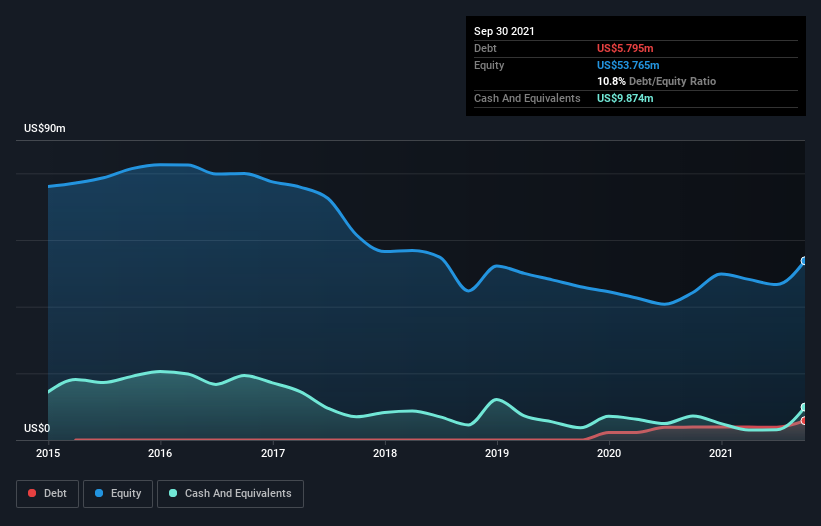821x526 pixels.
Task: Click the US$9.874m cash value
Action: 625,98
